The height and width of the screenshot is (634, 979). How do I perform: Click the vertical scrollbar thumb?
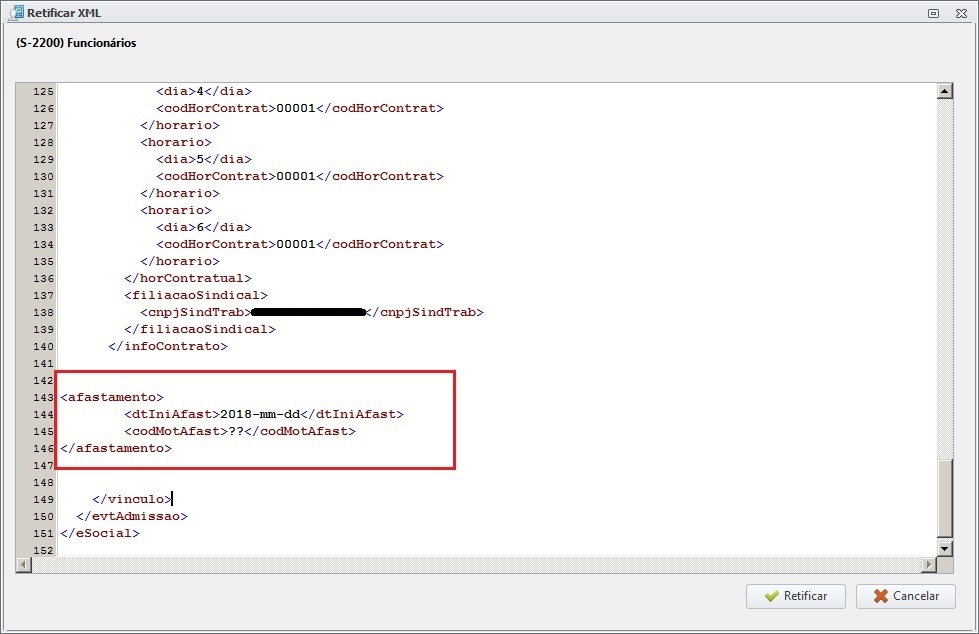pos(945,498)
